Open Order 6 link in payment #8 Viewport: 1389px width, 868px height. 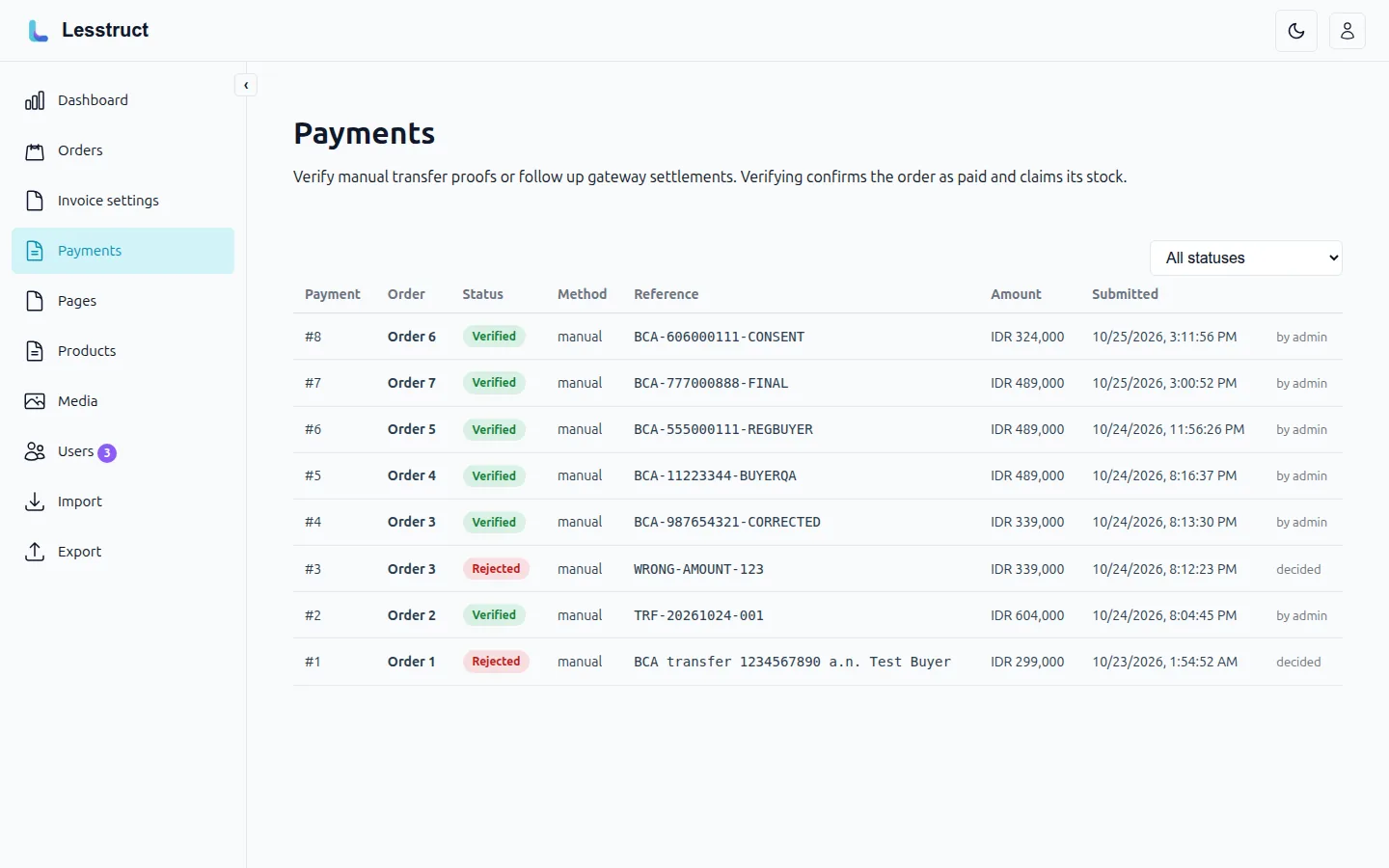pos(412,337)
